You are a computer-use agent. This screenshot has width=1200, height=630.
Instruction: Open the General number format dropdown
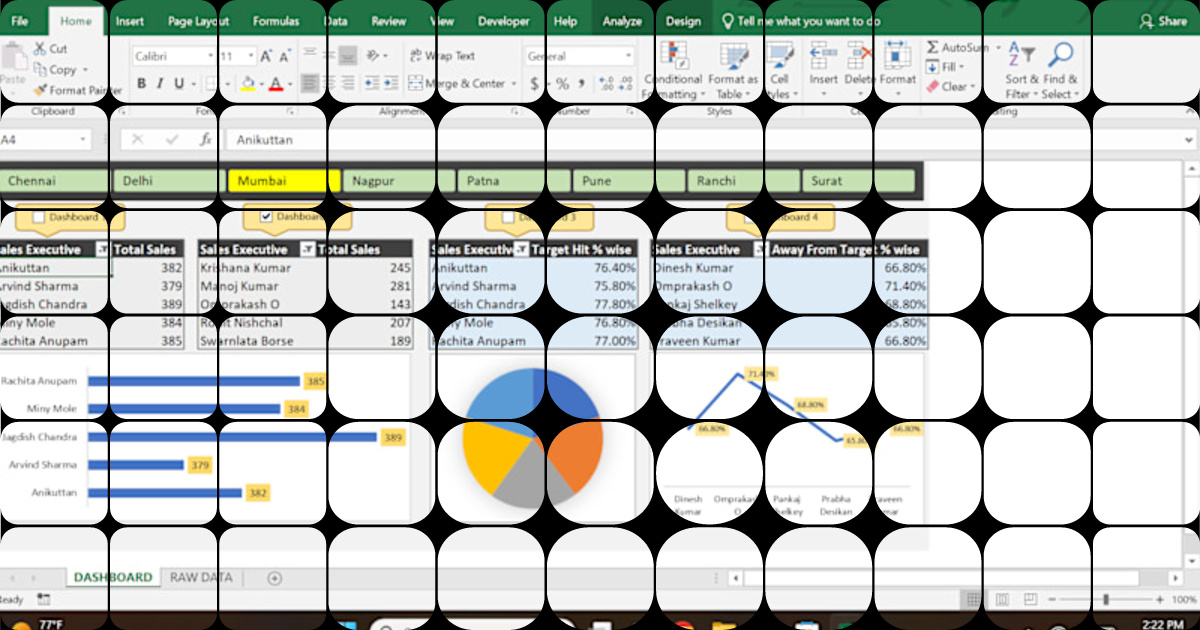tap(628, 57)
